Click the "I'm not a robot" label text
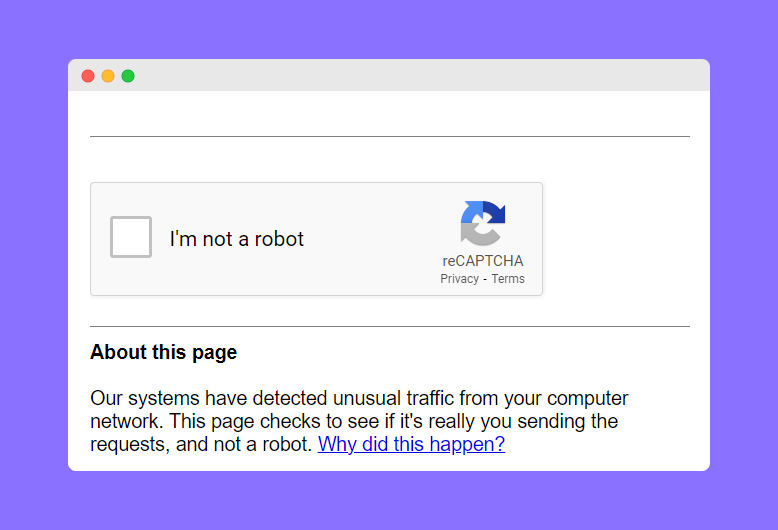Image resolution: width=778 pixels, height=530 pixels. tap(237, 239)
